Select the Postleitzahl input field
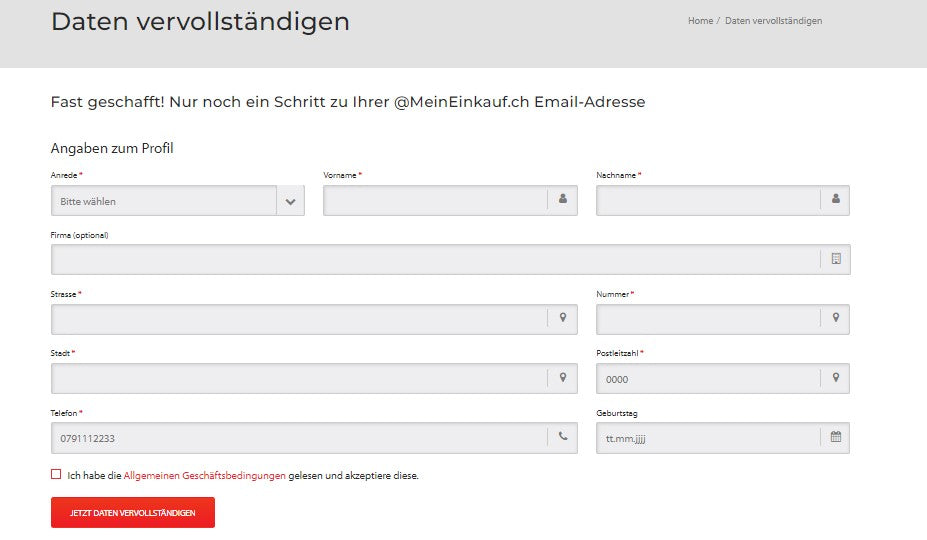Viewport: 927px width, 540px height. point(708,379)
